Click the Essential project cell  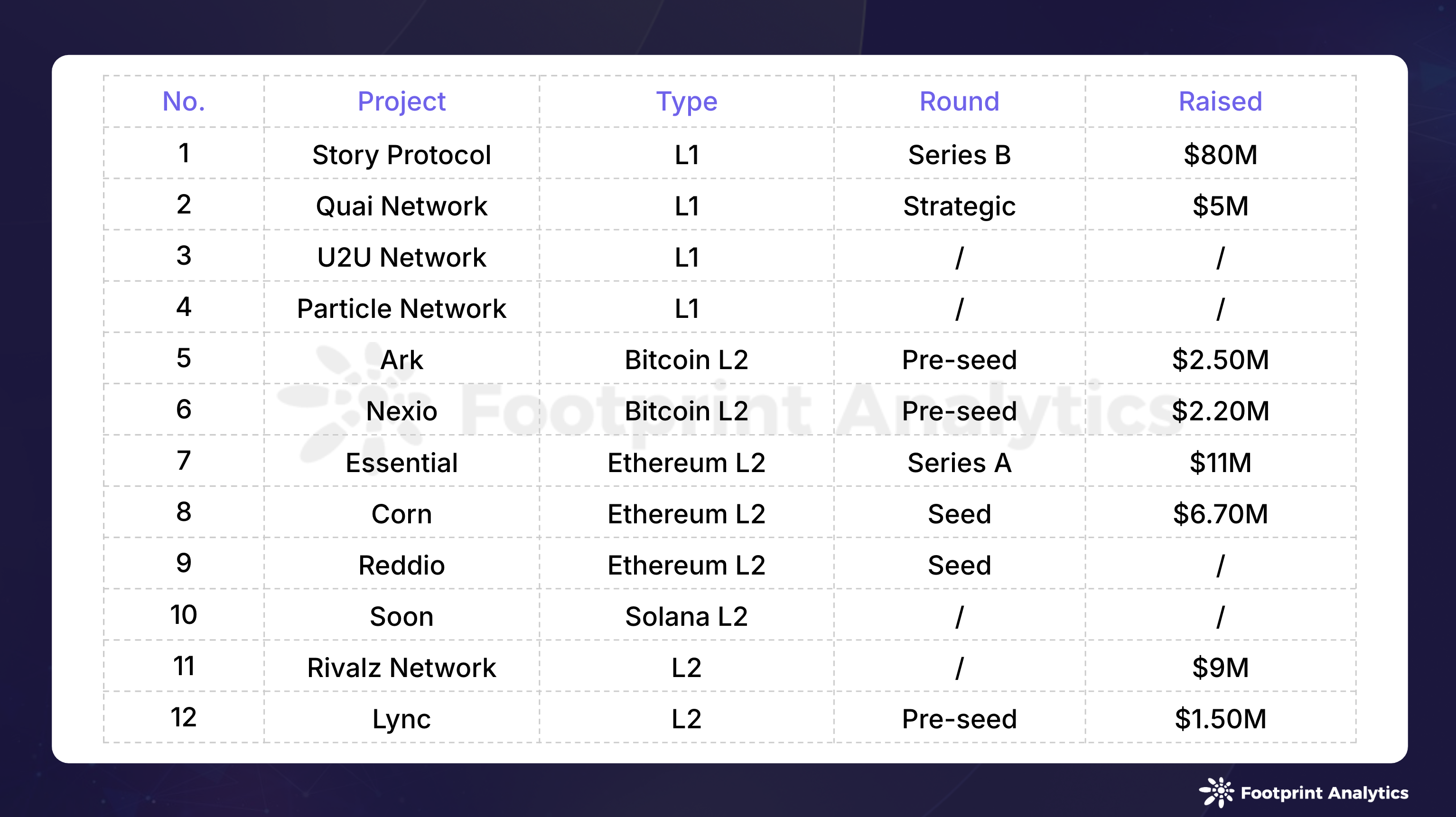click(401, 463)
